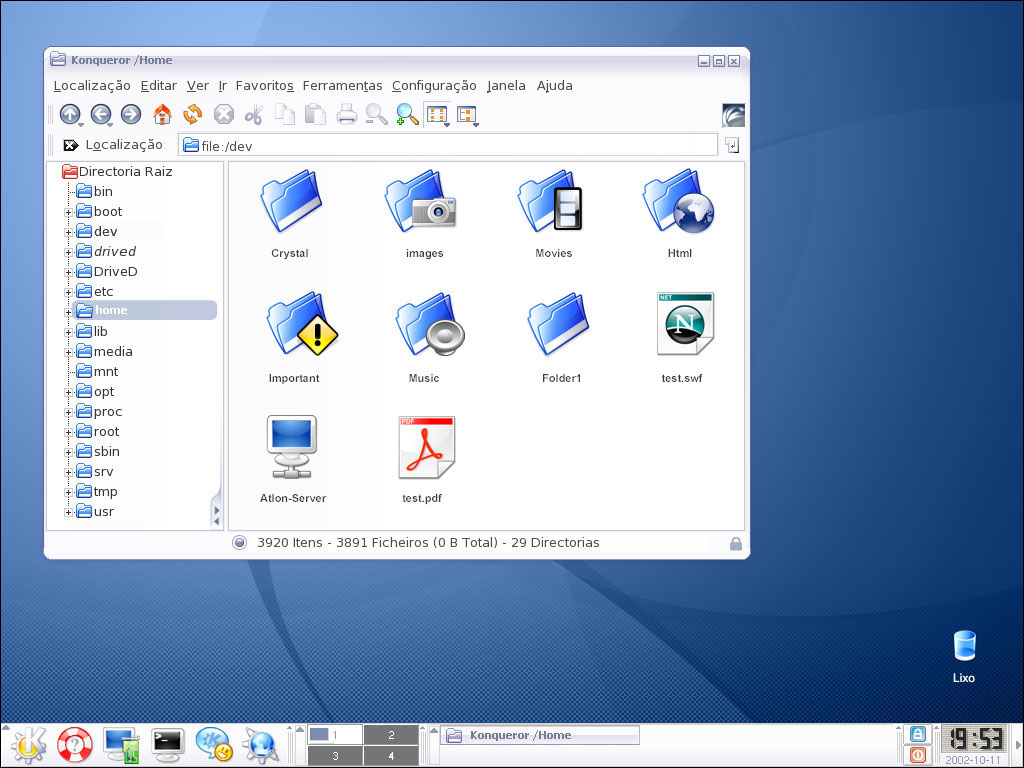The height and width of the screenshot is (768, 1024).
Task: Expand the media tree node
Action: [x=68, y=353]
